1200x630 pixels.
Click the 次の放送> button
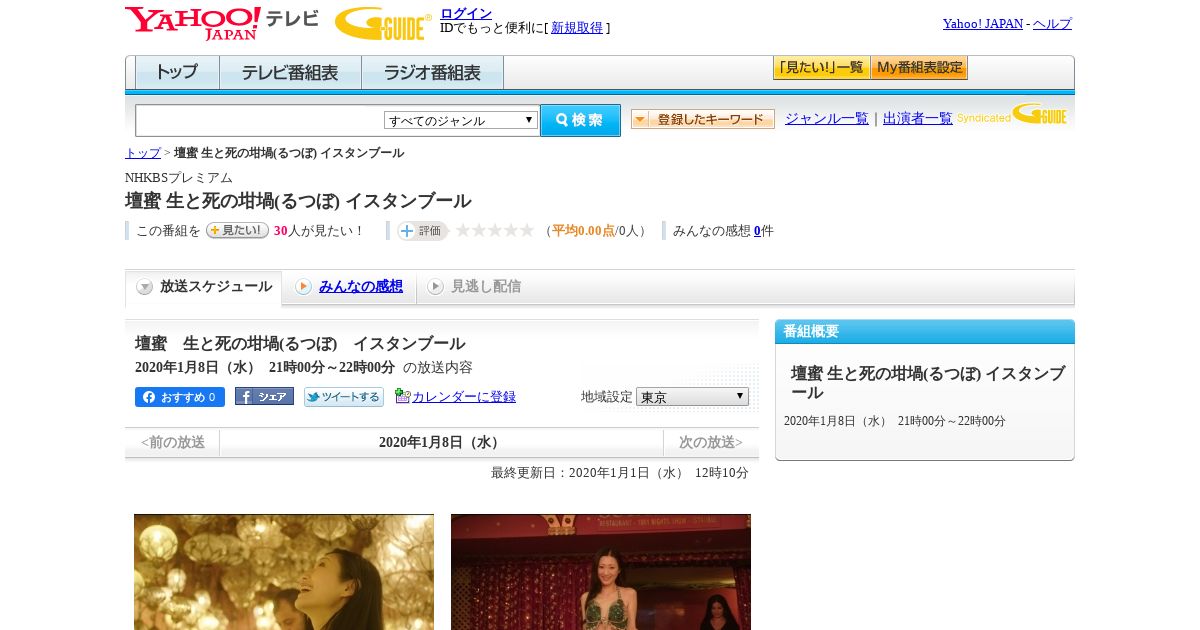click(x=711, y=442)
